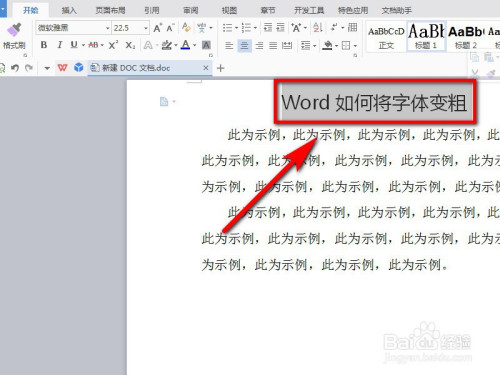Click the blue cube icon beside WPS logo
Image resolution: width=500 pixels, height=375 pixels.
79,68
